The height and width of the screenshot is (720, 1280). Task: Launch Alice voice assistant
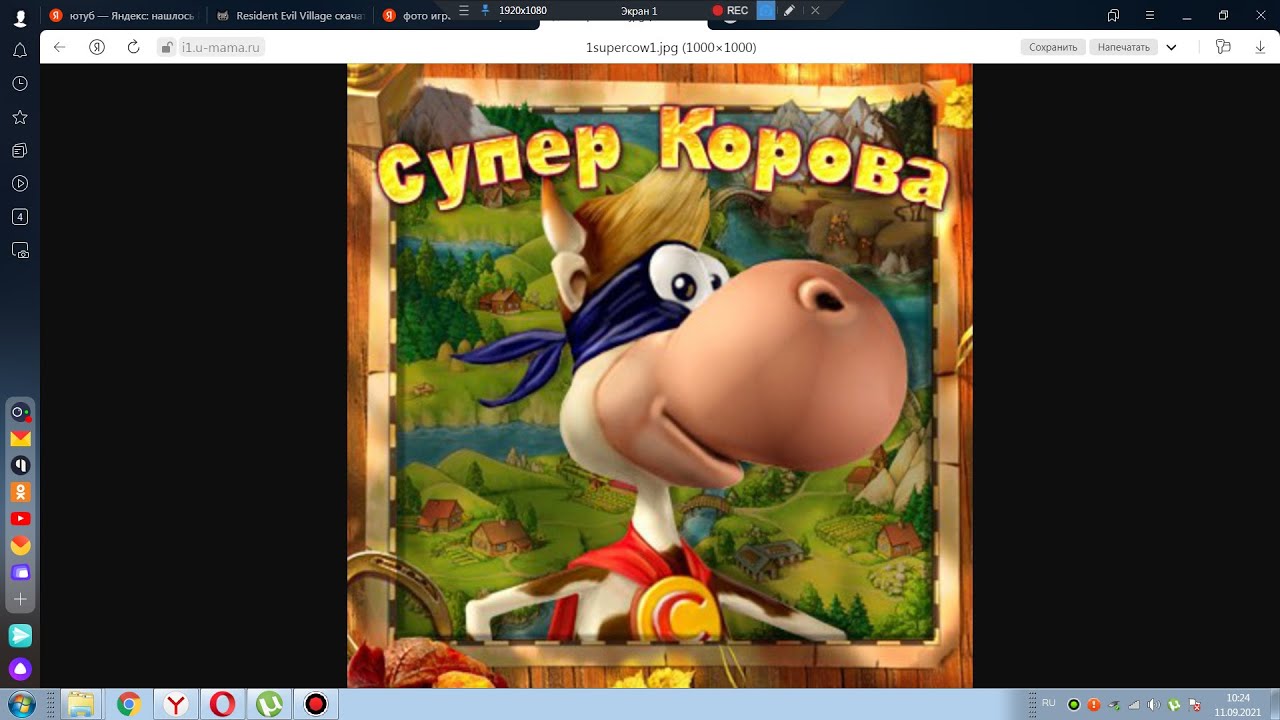pyautogui.click(x=20, y=669)
